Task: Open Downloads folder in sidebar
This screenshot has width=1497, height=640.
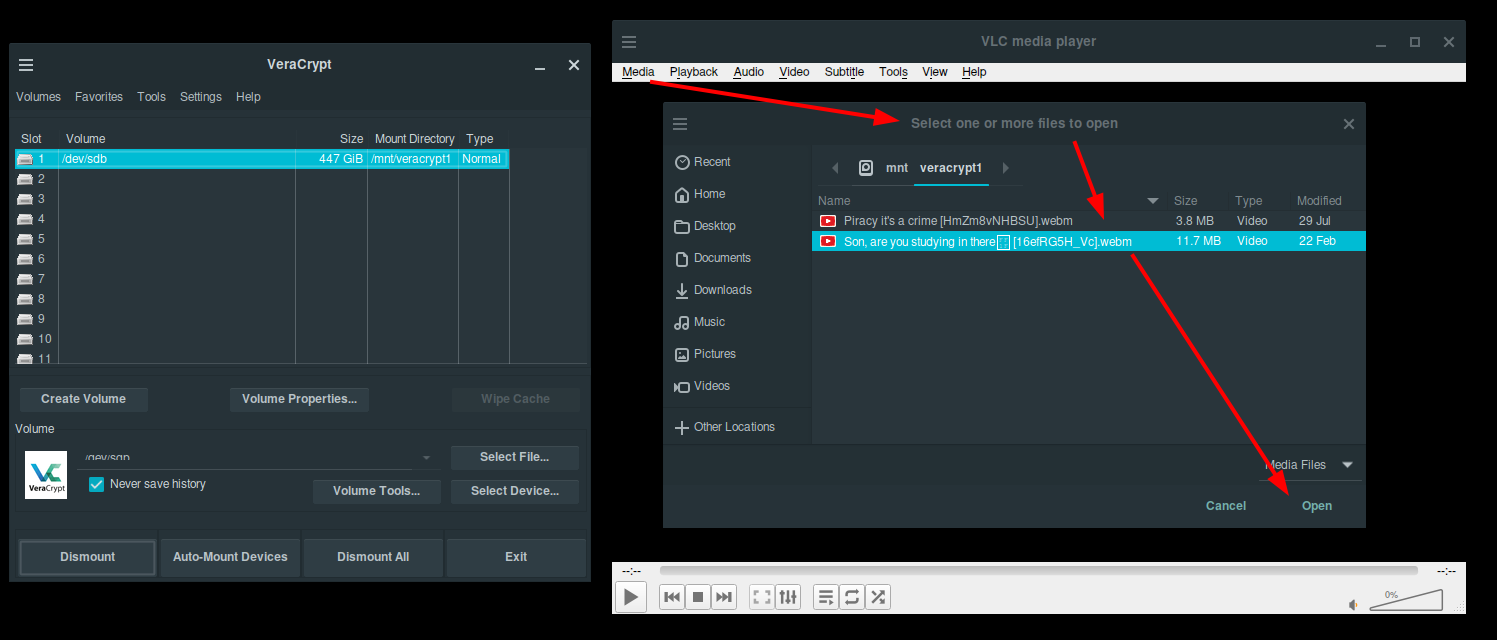Action: (x=713, y=290)
